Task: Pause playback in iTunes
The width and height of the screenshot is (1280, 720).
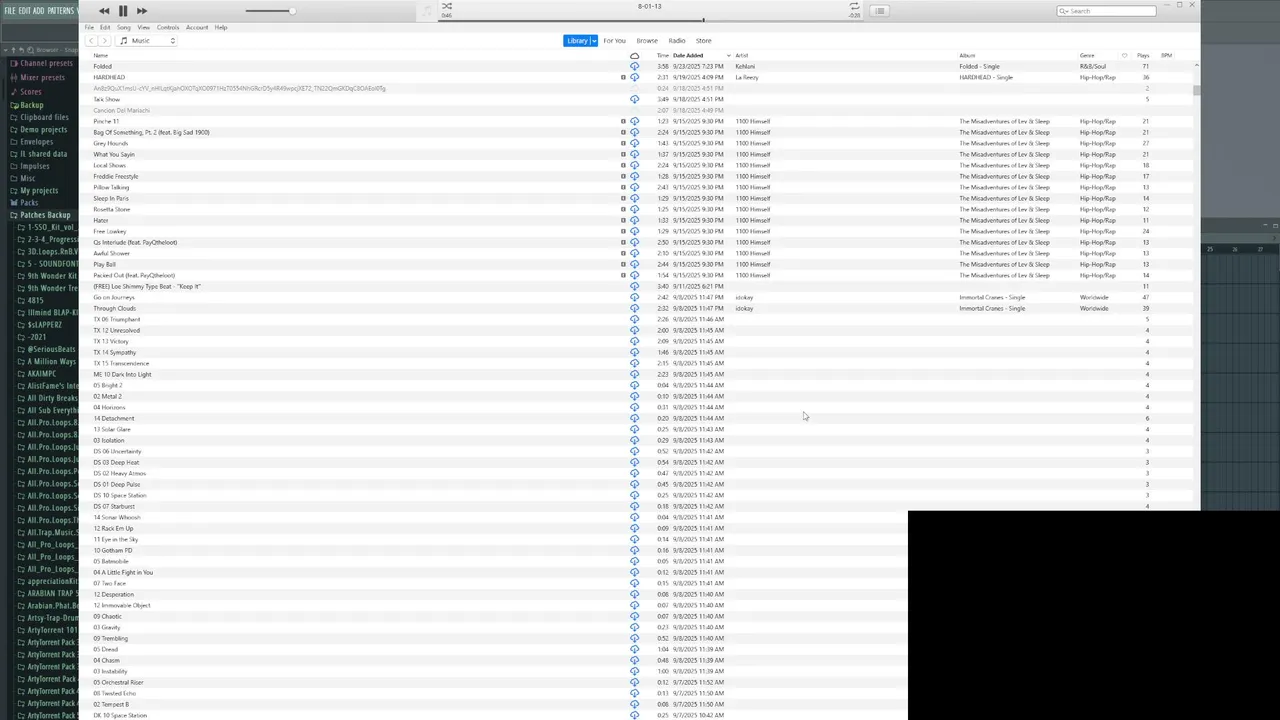Action: 123,11
